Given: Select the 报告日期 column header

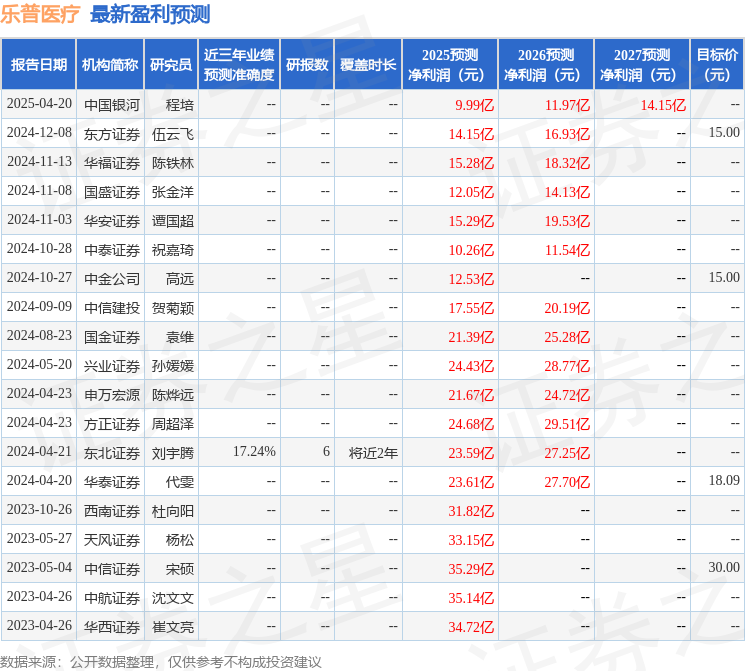Looking at the screenshot, I should [x=39, y=65].
